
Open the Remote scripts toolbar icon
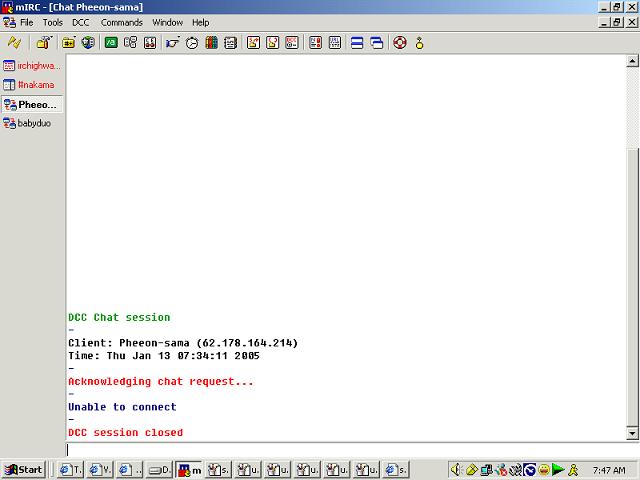coord(150,42)
